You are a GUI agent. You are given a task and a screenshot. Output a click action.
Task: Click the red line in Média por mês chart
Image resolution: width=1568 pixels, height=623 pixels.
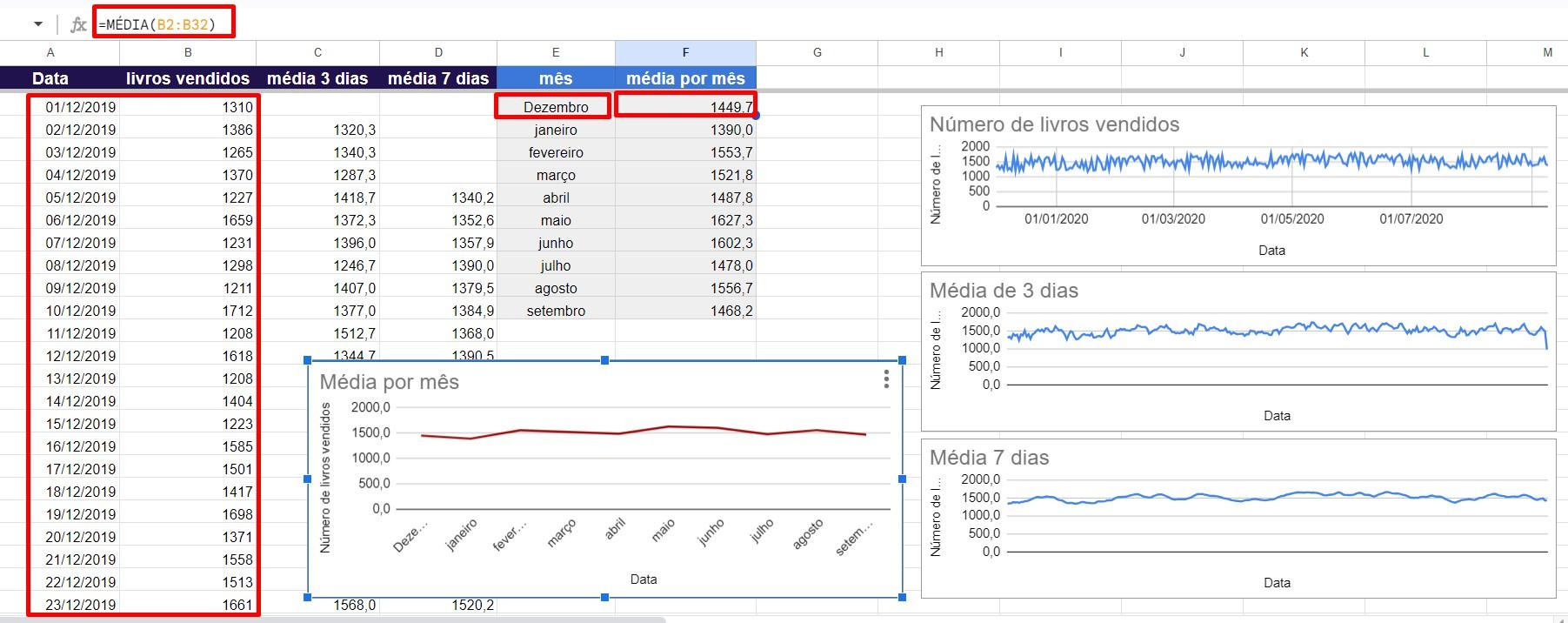[x=644, y=432]
